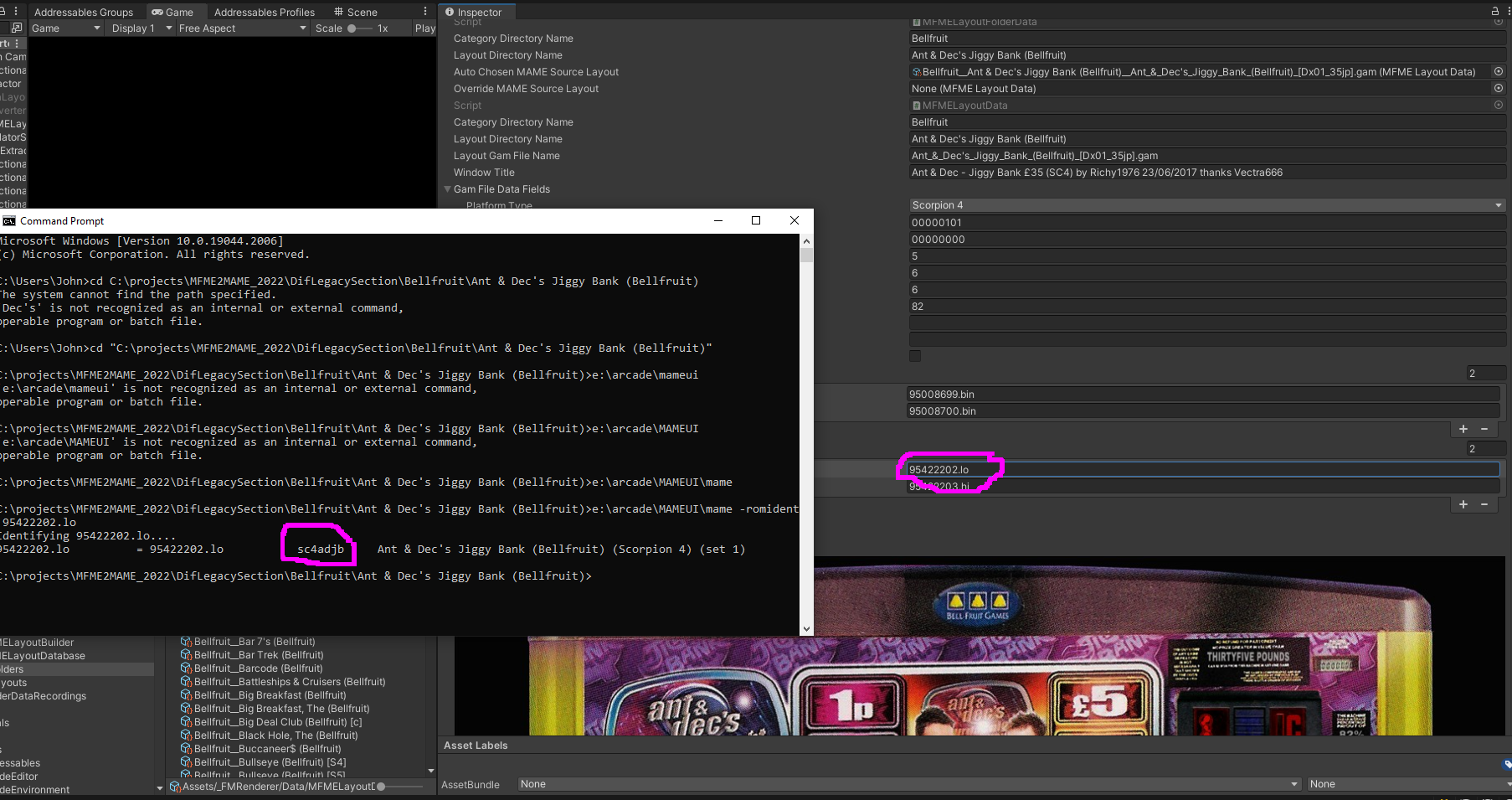Open object picker for Override MAME Source Layout
This screenshot has height=800, width=1512.
click(x=1499, y=88)
